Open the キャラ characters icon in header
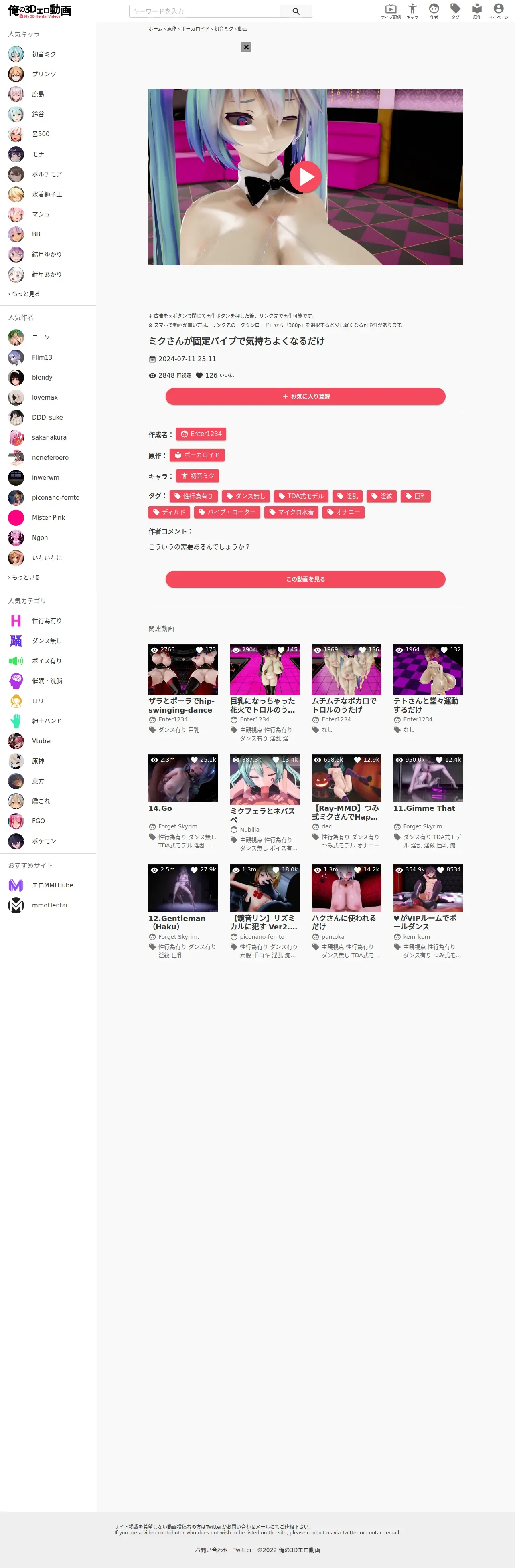 [413, 11]
